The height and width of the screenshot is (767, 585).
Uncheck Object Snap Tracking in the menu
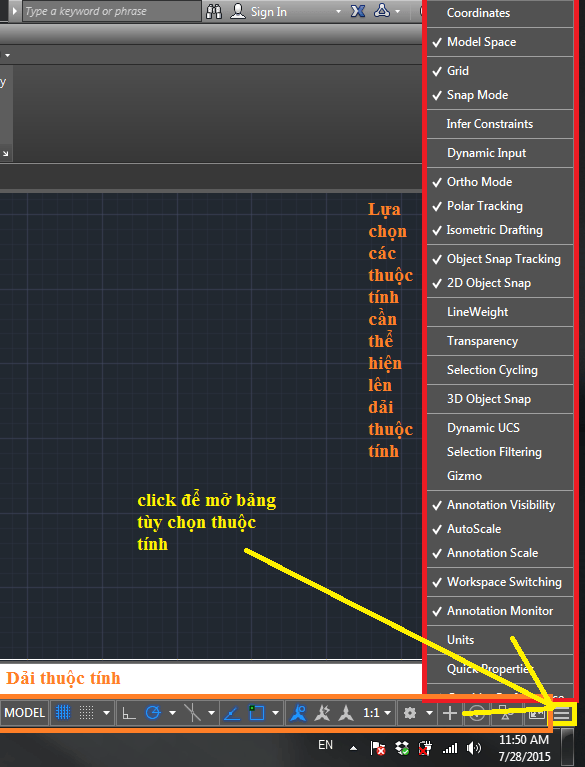tap(500, 259)
